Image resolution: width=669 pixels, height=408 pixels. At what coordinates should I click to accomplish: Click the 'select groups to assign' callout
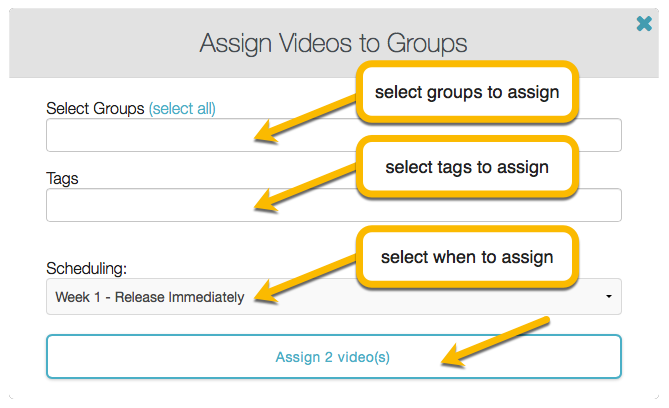(467, 92)
